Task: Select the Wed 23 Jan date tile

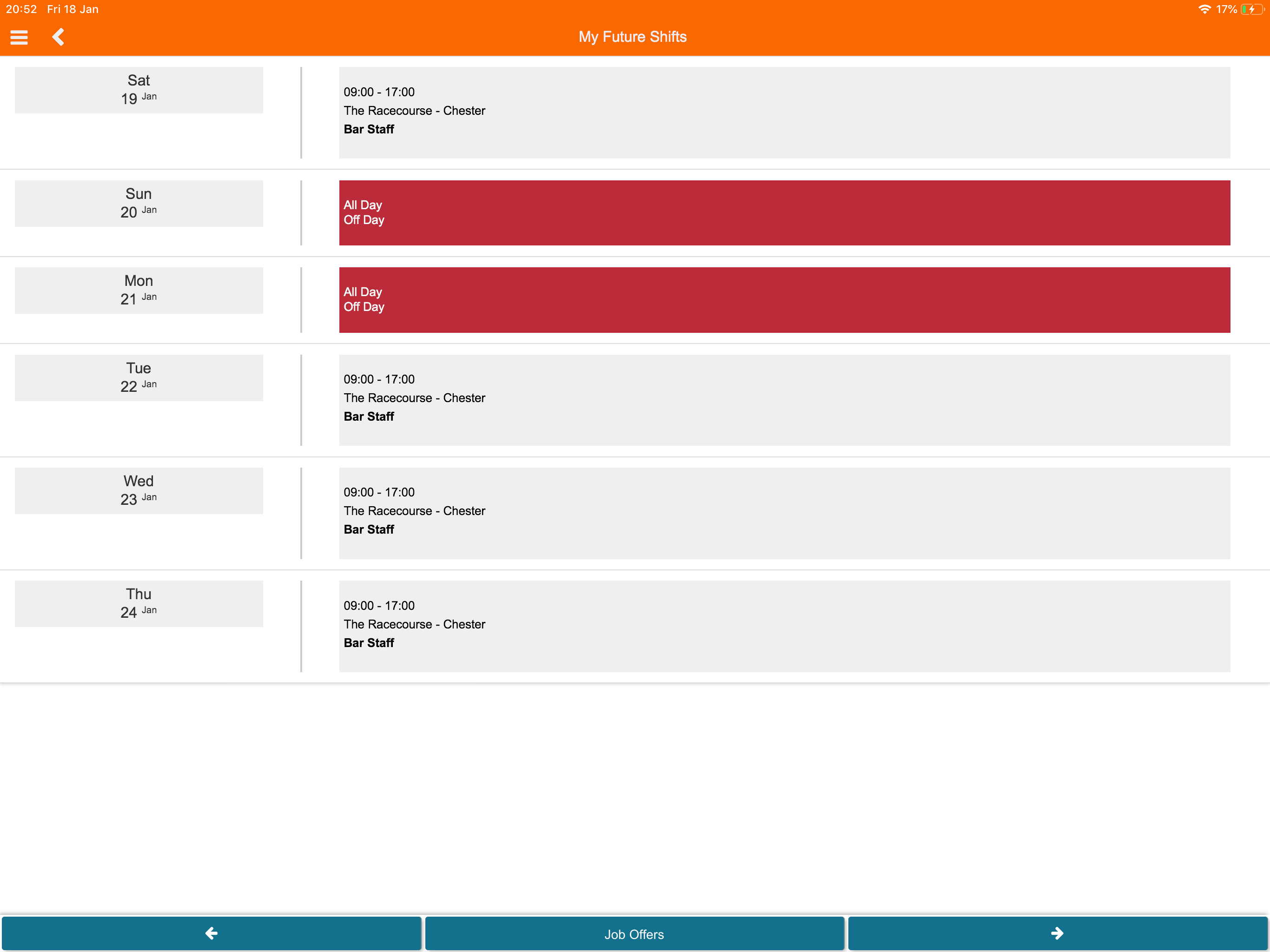Action: (139, 490)
